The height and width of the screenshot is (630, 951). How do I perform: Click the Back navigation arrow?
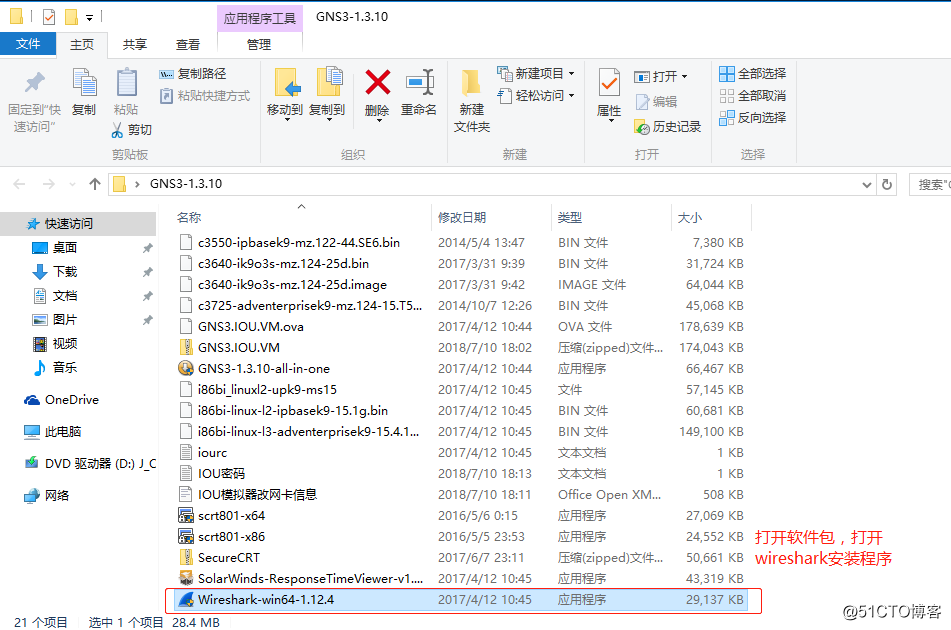coord(19,184)
